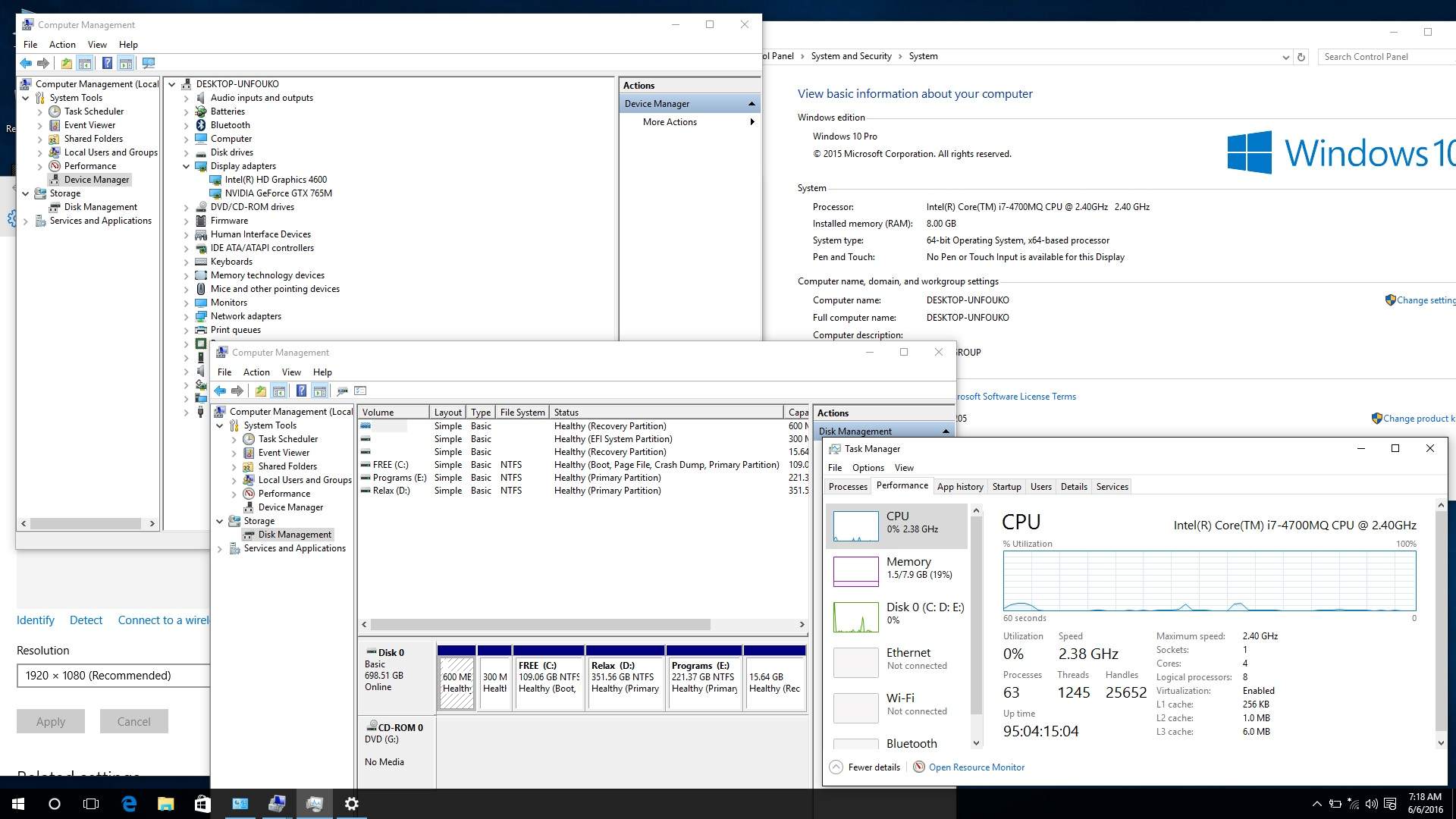
Task: Open Windows Start menu
Action: 18,804
